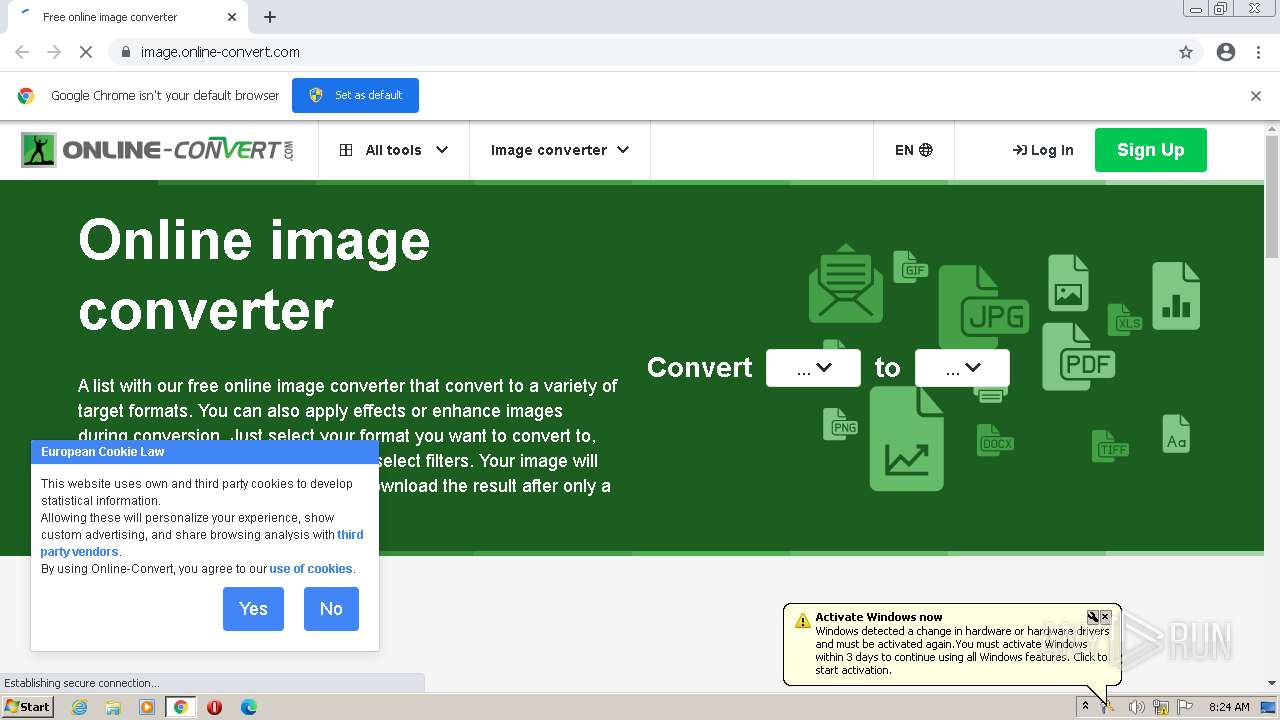Click the TIFF file icon in banner
The height and width of the screenshot is (720, 1280).
(x=1110, y=446)
